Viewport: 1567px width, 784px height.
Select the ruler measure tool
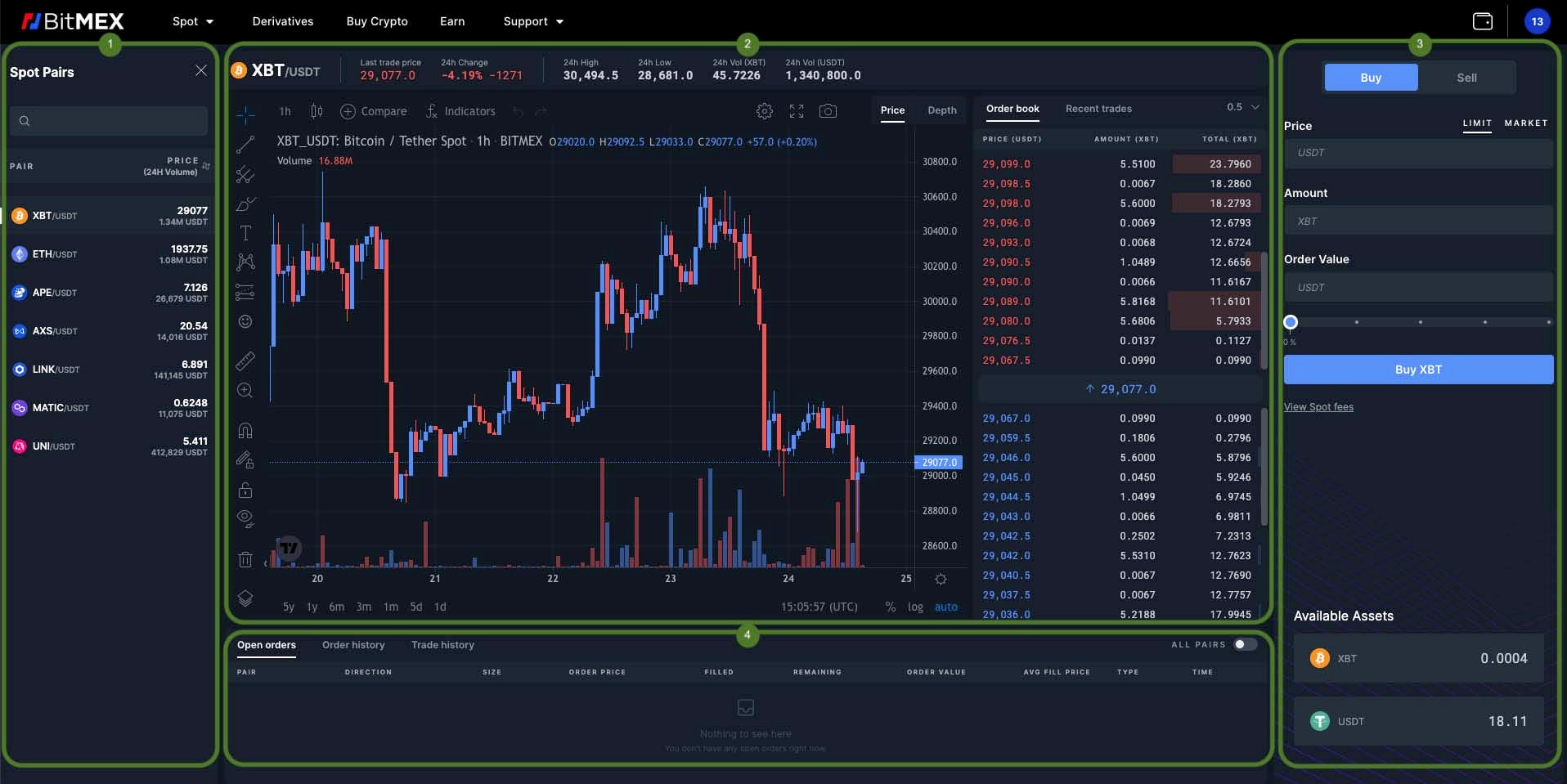pos(245,361)
